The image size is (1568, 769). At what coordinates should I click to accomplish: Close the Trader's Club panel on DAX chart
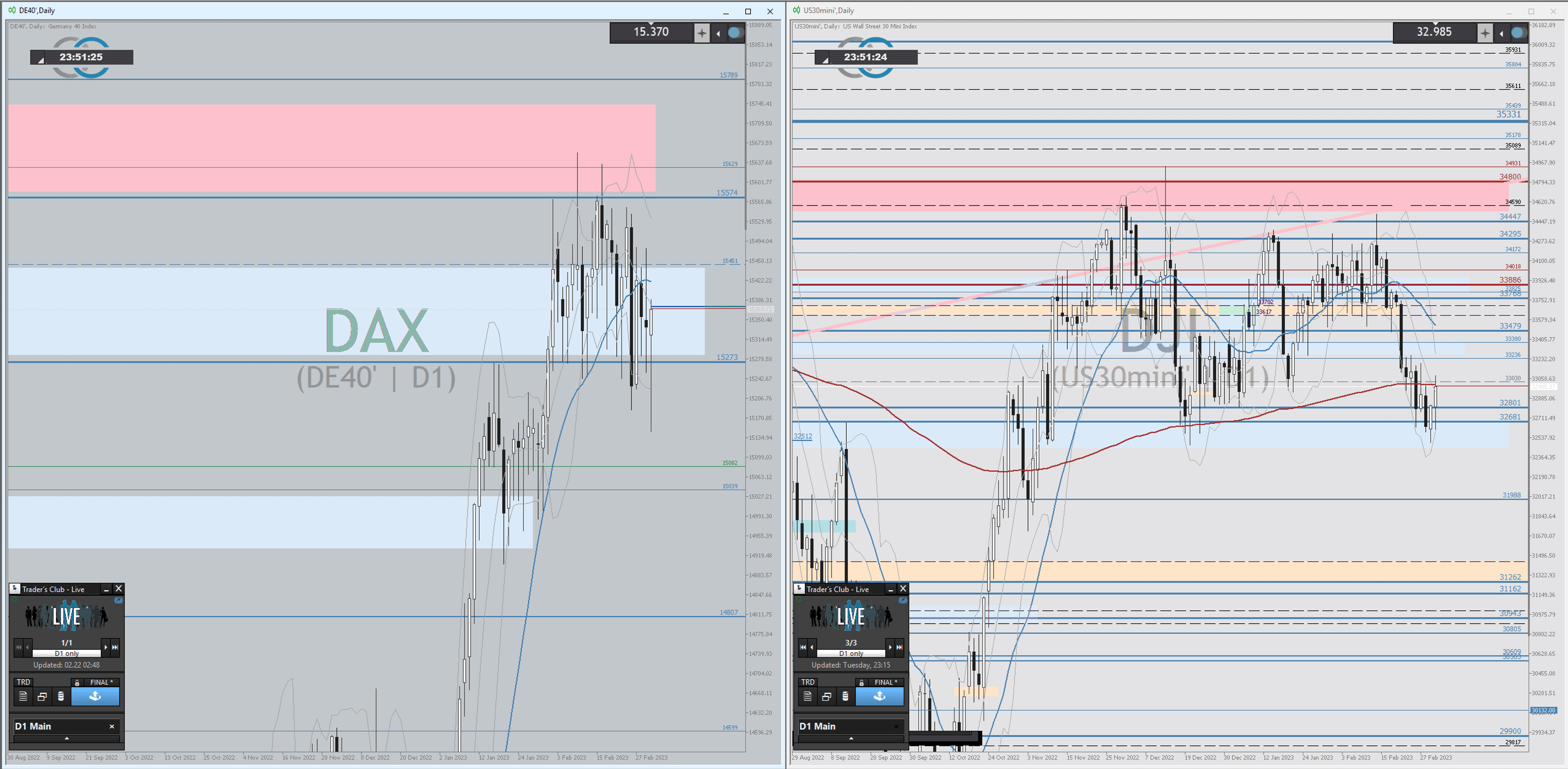click(x=119, y=589)
